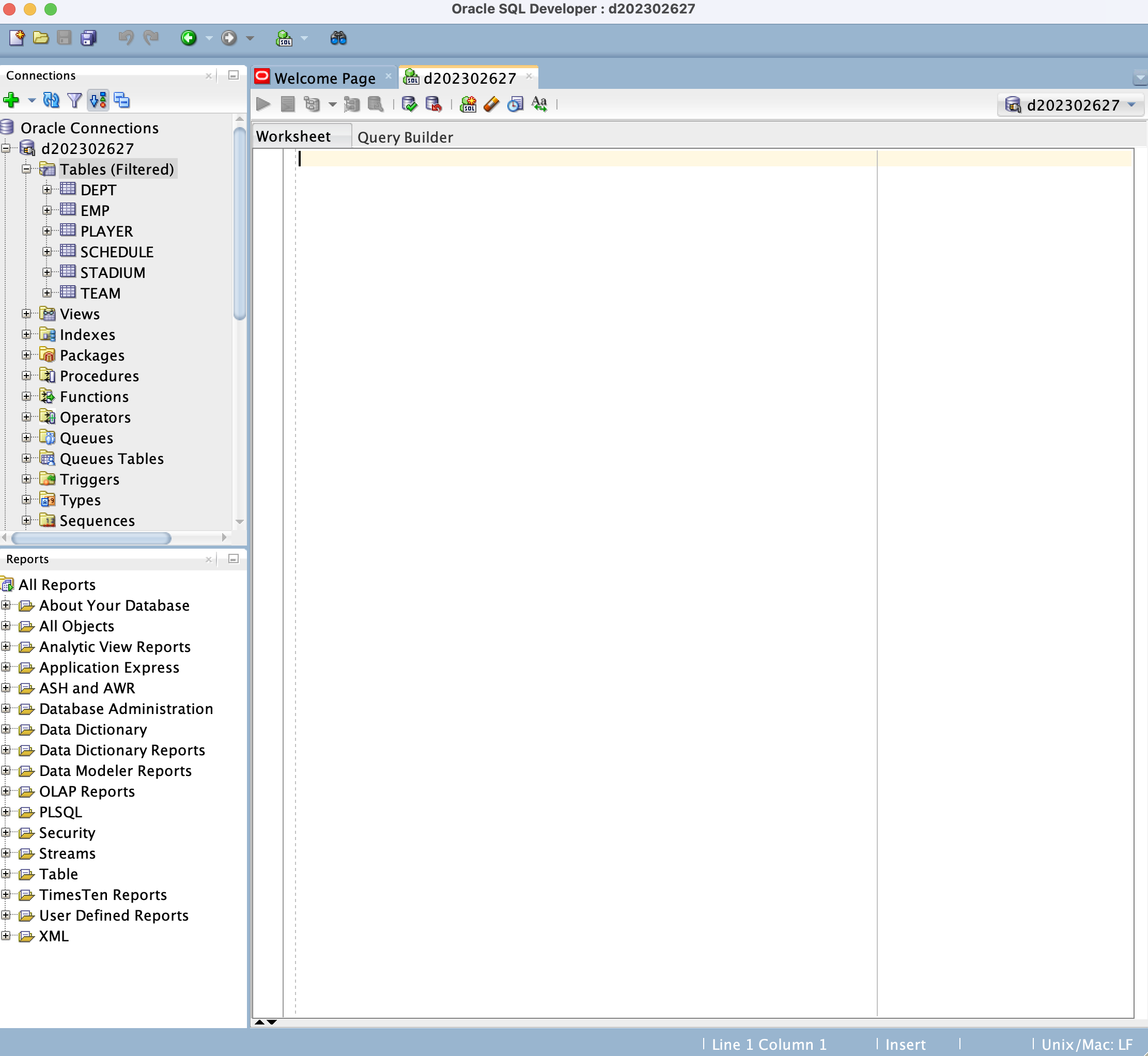Expand the Security reports folder
The image size is (1148, 1056).
pyautogui.click(x=6, y=833)
